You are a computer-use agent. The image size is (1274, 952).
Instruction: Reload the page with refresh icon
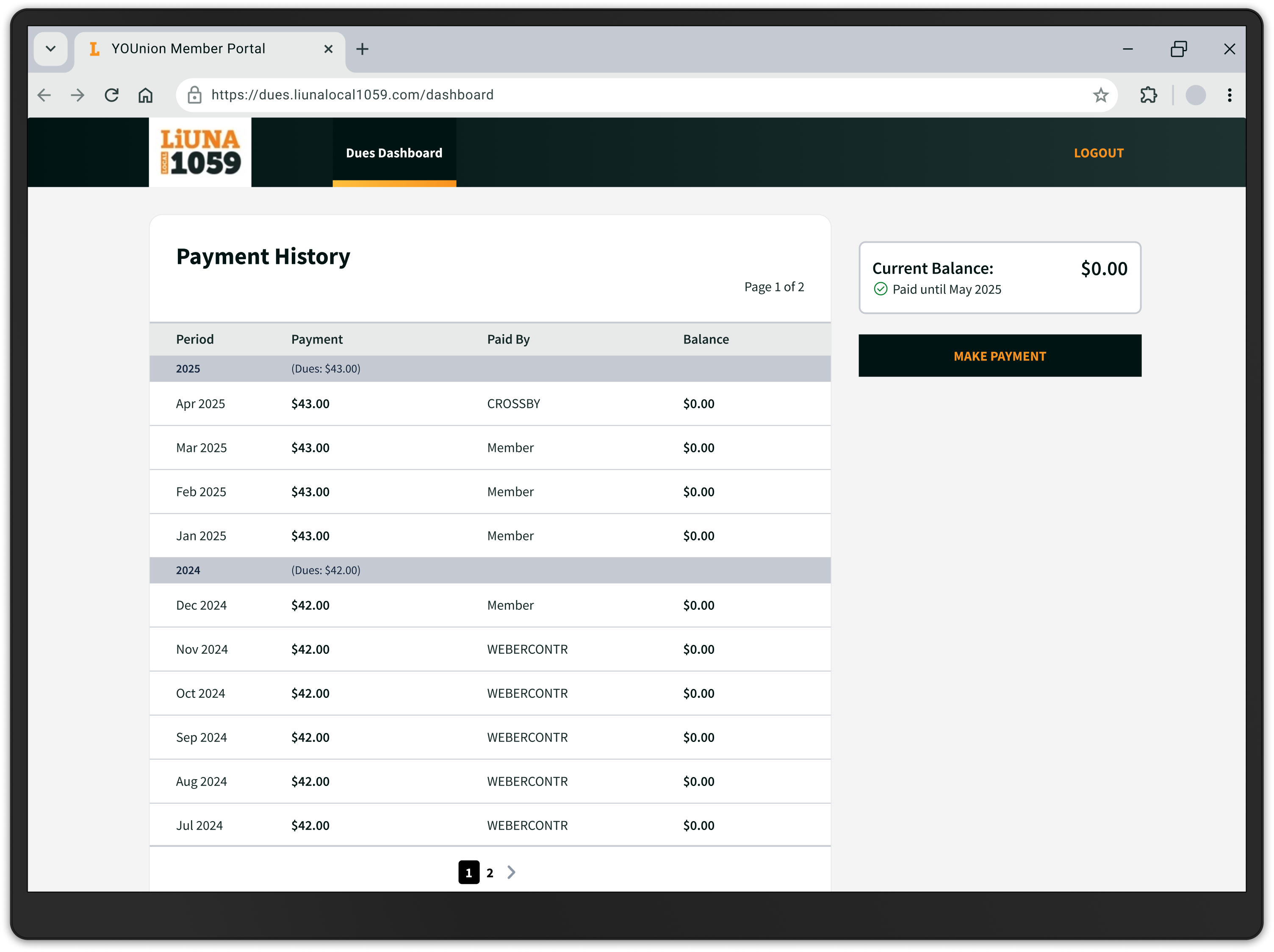(x=112, y=95)
